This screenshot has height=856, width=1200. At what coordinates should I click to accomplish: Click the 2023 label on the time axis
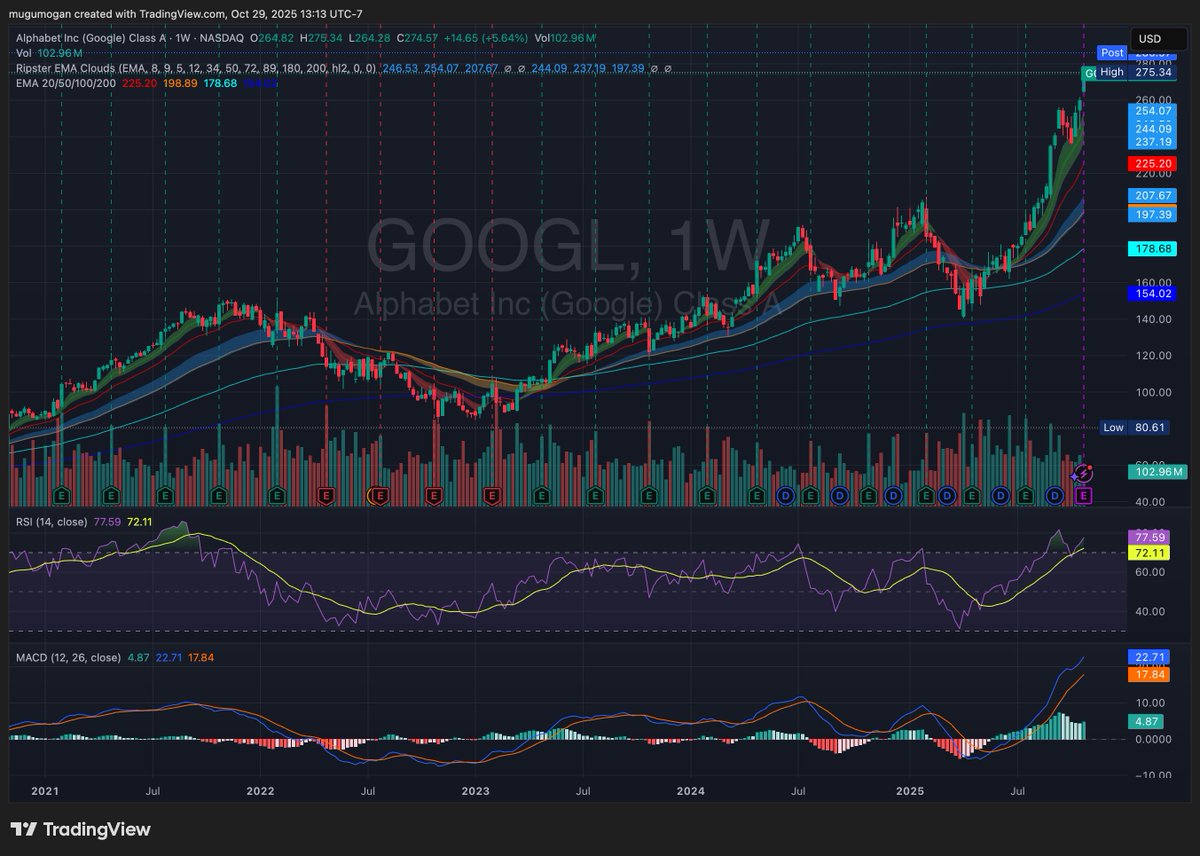click(476, 790)
